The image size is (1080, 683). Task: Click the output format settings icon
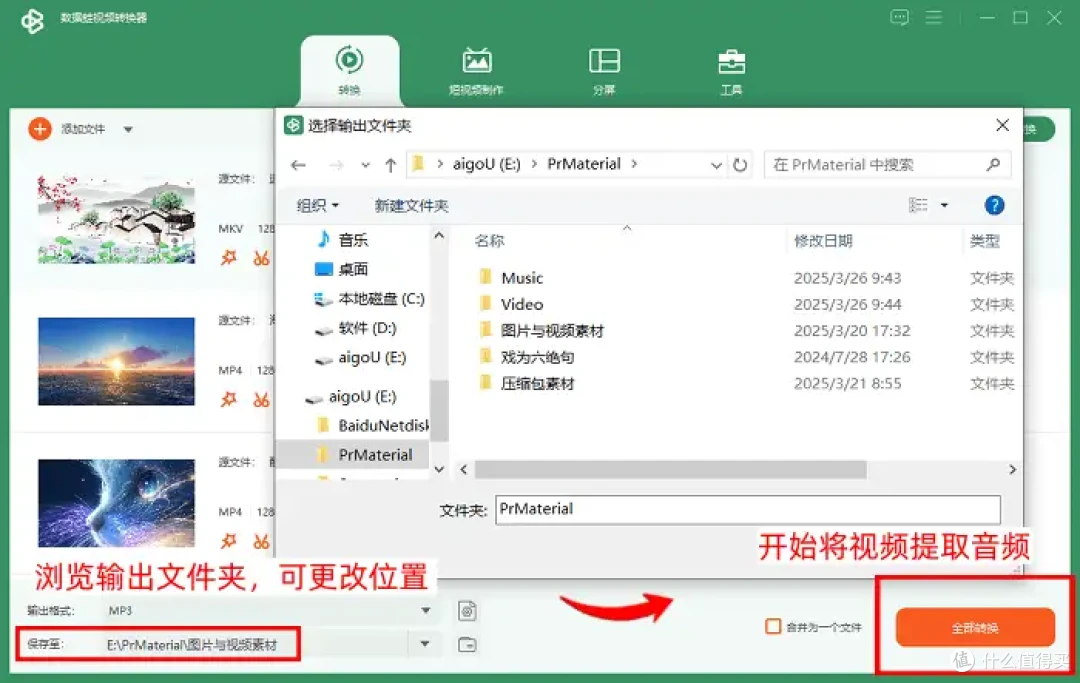point(467,611)
